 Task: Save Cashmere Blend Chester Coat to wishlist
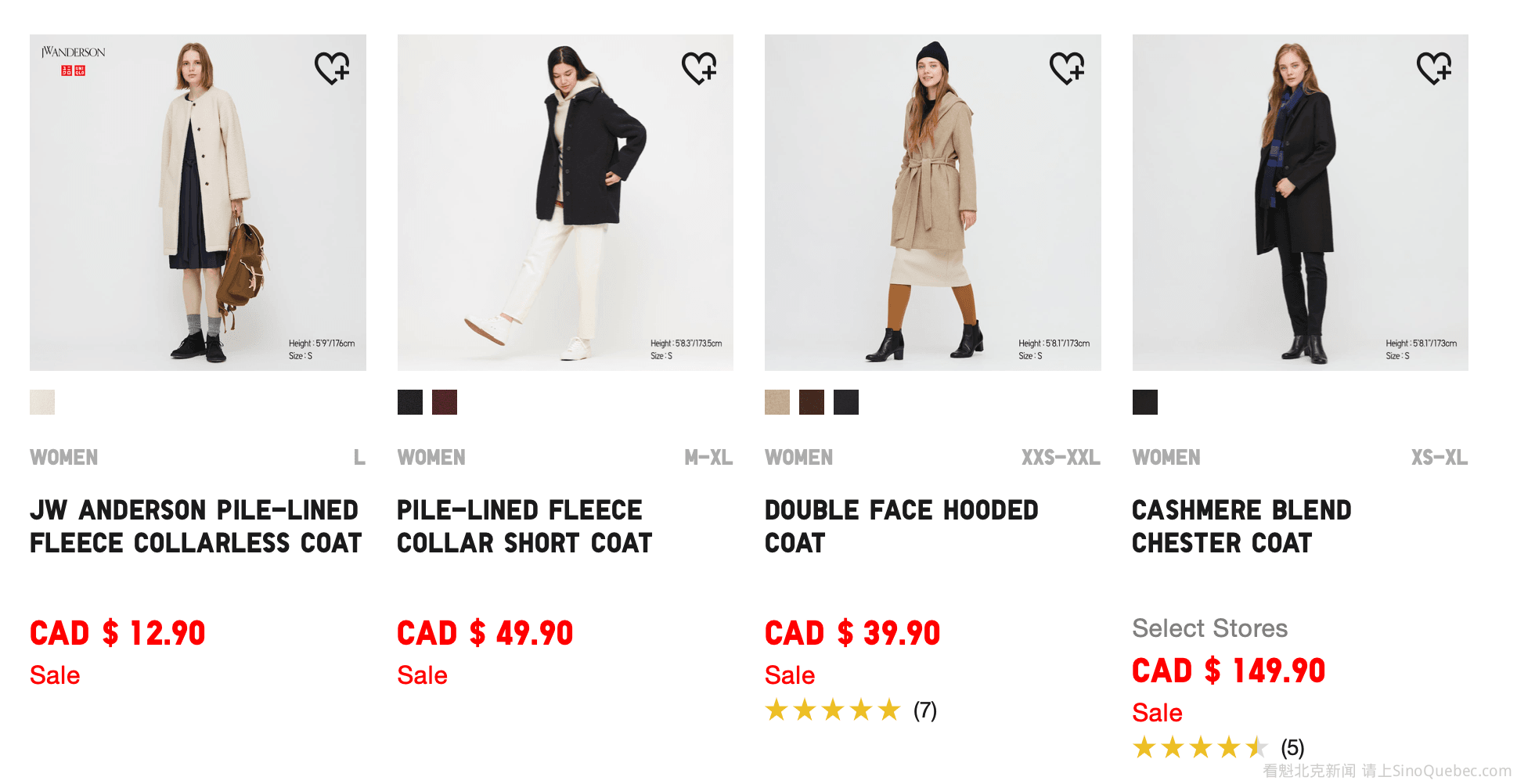[x=1434, y=68]
